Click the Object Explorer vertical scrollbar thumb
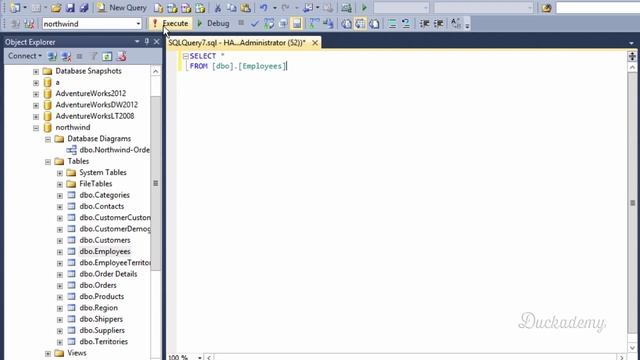Image resolution: width=640 pixels, height=360 pixels. [156, 183]
